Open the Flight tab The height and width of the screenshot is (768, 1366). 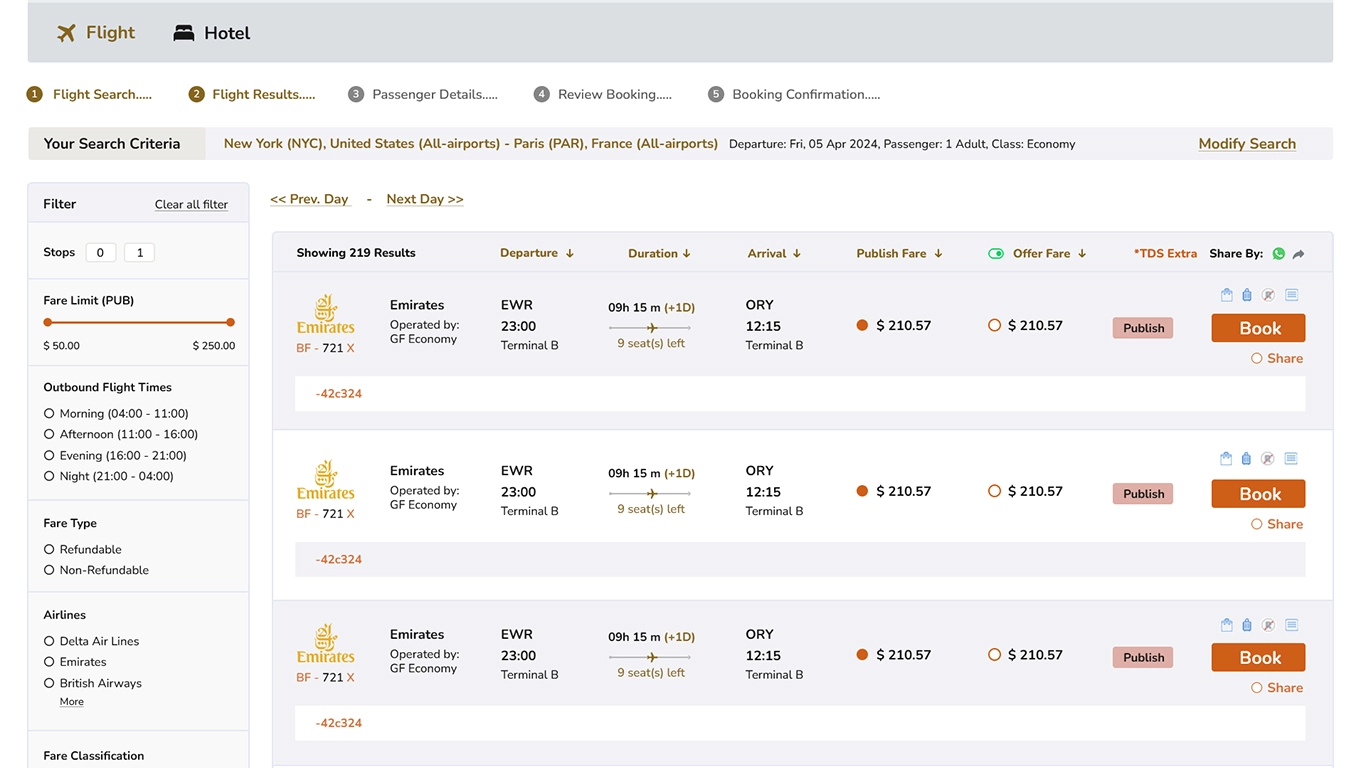click(96, 33)
